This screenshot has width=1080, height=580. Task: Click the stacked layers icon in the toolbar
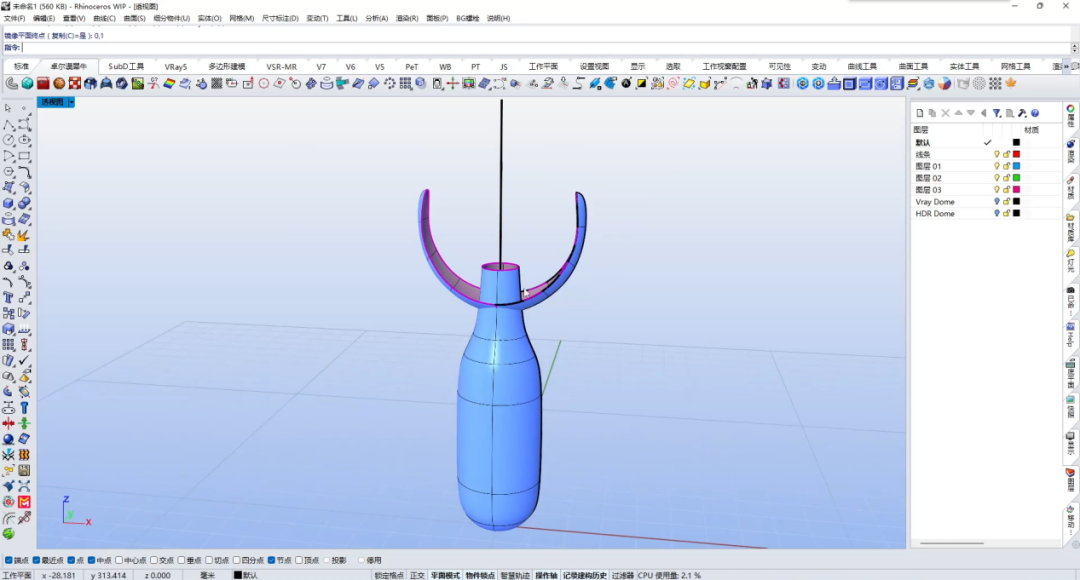click(913, 83)
